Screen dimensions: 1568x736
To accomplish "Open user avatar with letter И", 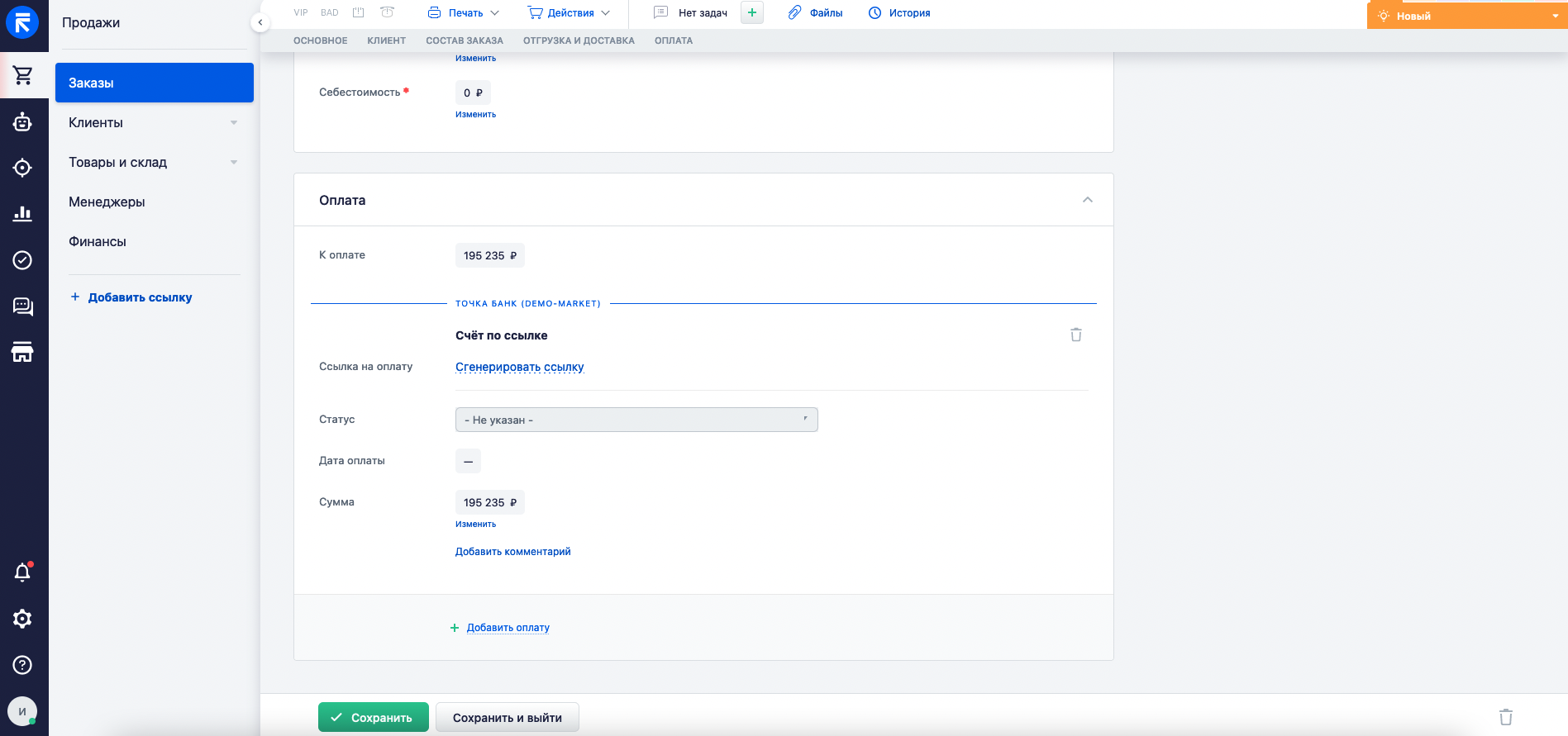I will [22, 711].
